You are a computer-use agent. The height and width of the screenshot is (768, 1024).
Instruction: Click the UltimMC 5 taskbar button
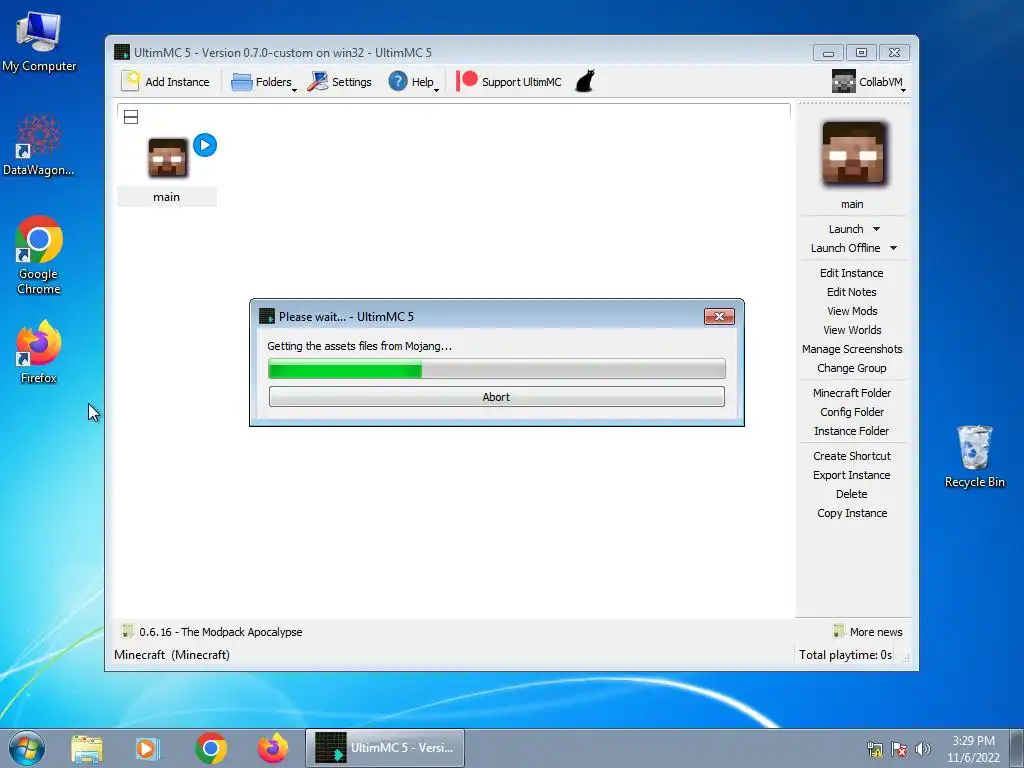(385, 748)
